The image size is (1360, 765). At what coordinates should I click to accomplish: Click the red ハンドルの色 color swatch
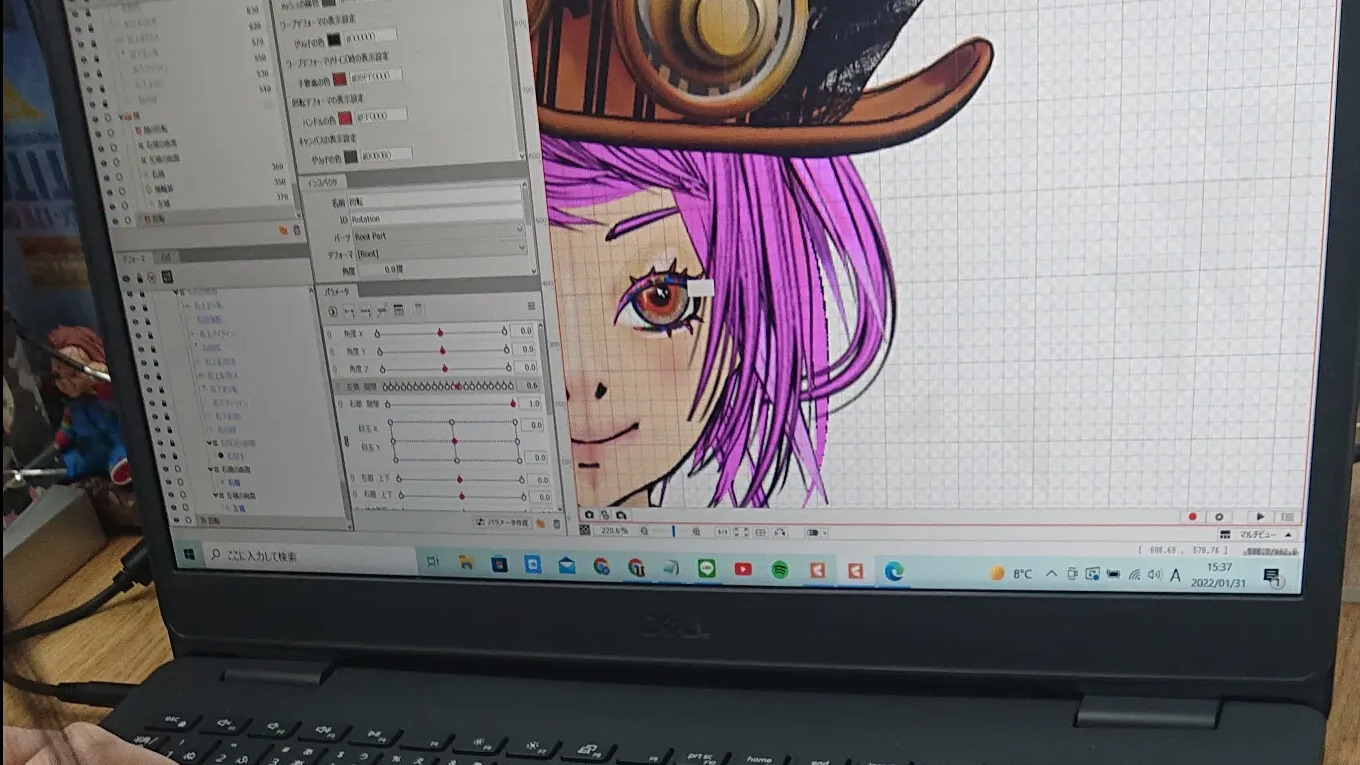[345, 116]
